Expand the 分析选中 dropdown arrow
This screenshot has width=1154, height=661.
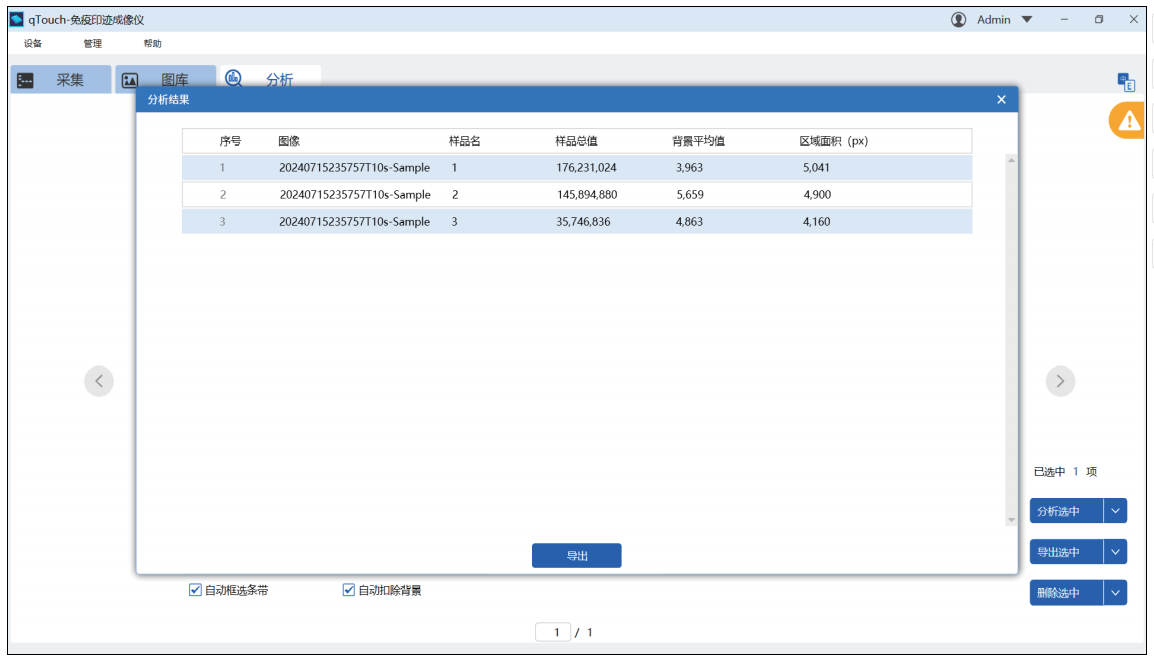(1116, 511)
